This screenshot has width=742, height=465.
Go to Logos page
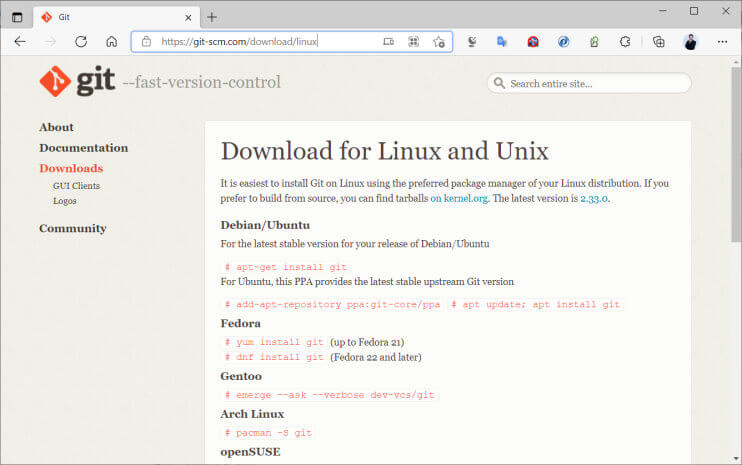coord(64,201)
